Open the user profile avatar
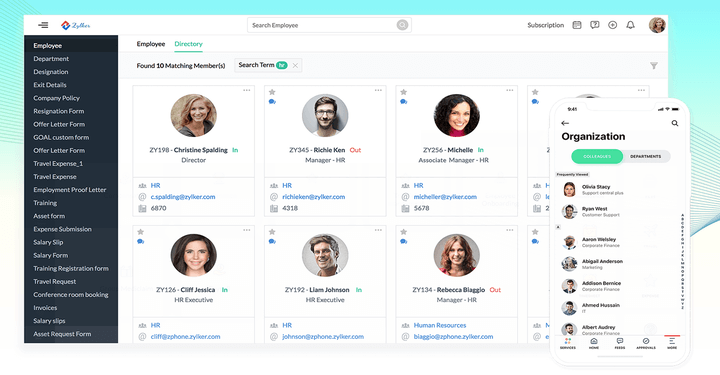This screenshot has width=720, height=375. (657, 25)
